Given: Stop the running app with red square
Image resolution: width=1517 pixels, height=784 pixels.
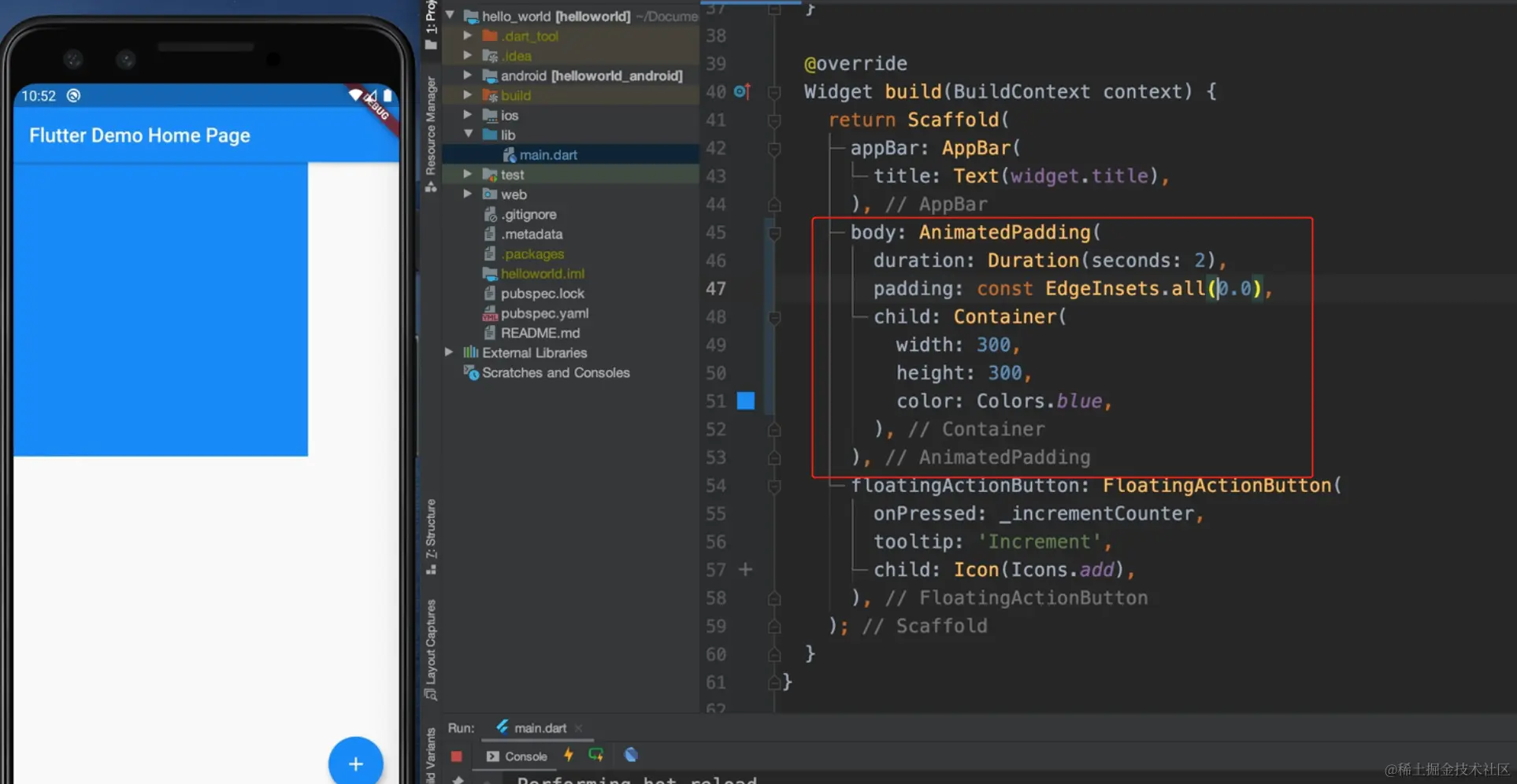Looking at the screenshot, I should [456, 756].
